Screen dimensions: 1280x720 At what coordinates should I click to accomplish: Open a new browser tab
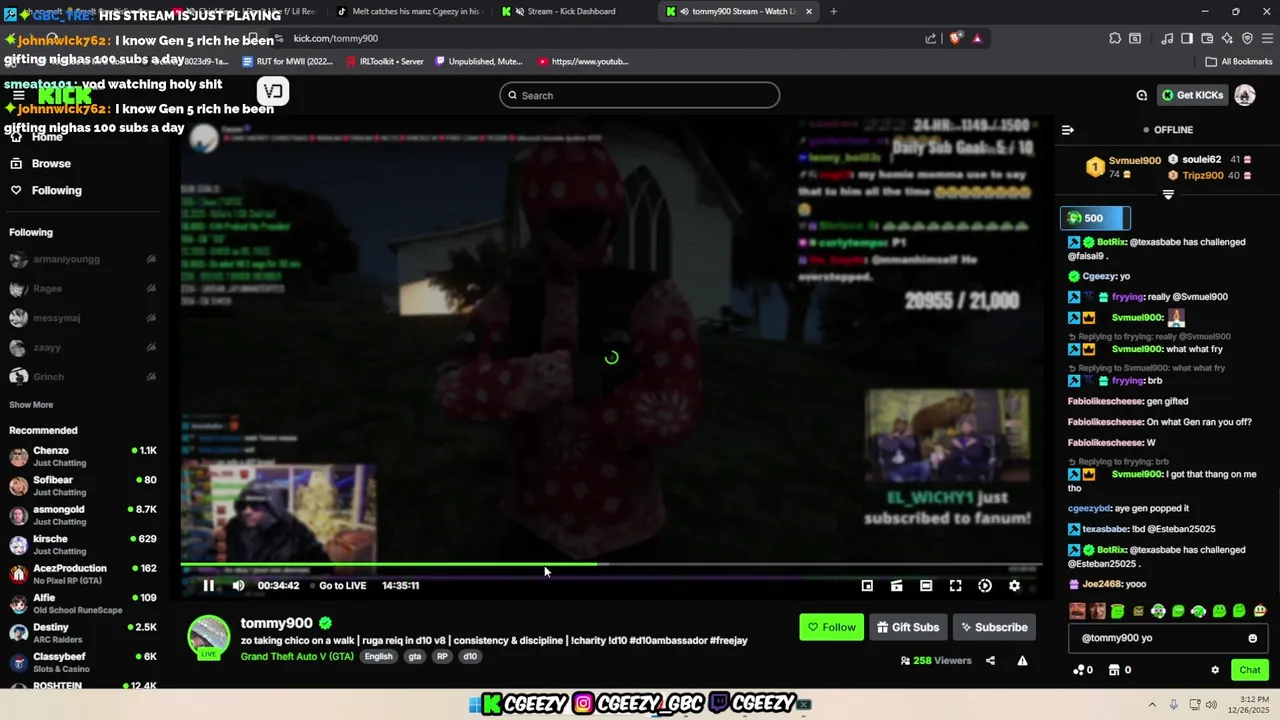click(833, 12)
